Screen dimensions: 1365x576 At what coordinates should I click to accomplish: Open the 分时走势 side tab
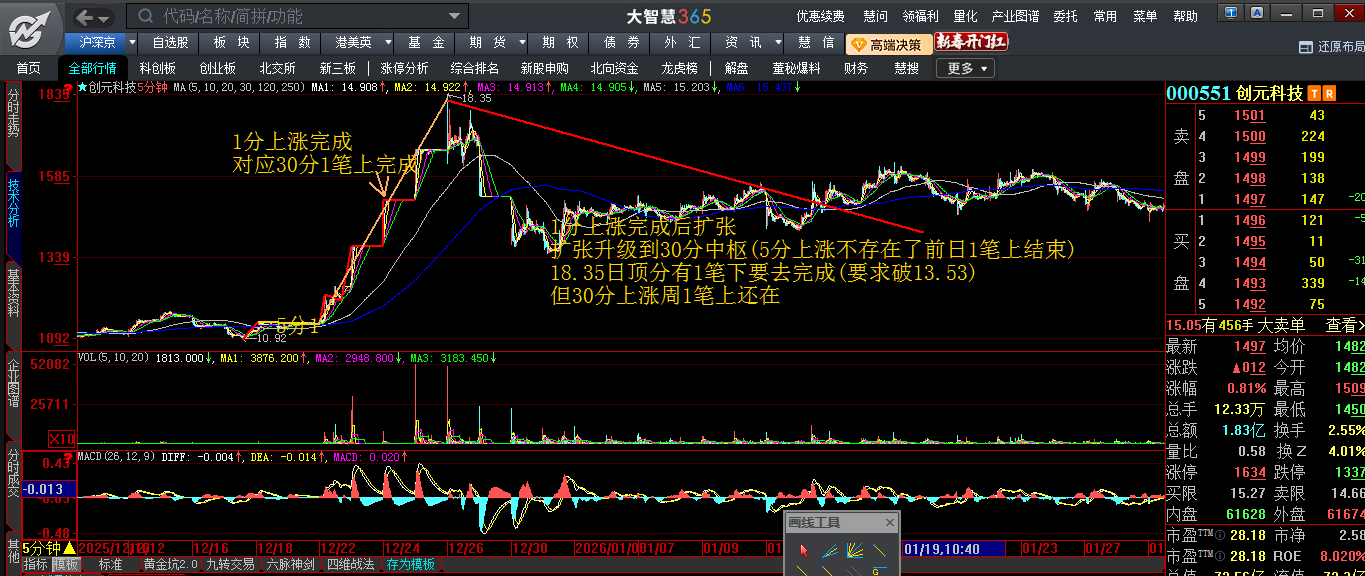point(13,113)
